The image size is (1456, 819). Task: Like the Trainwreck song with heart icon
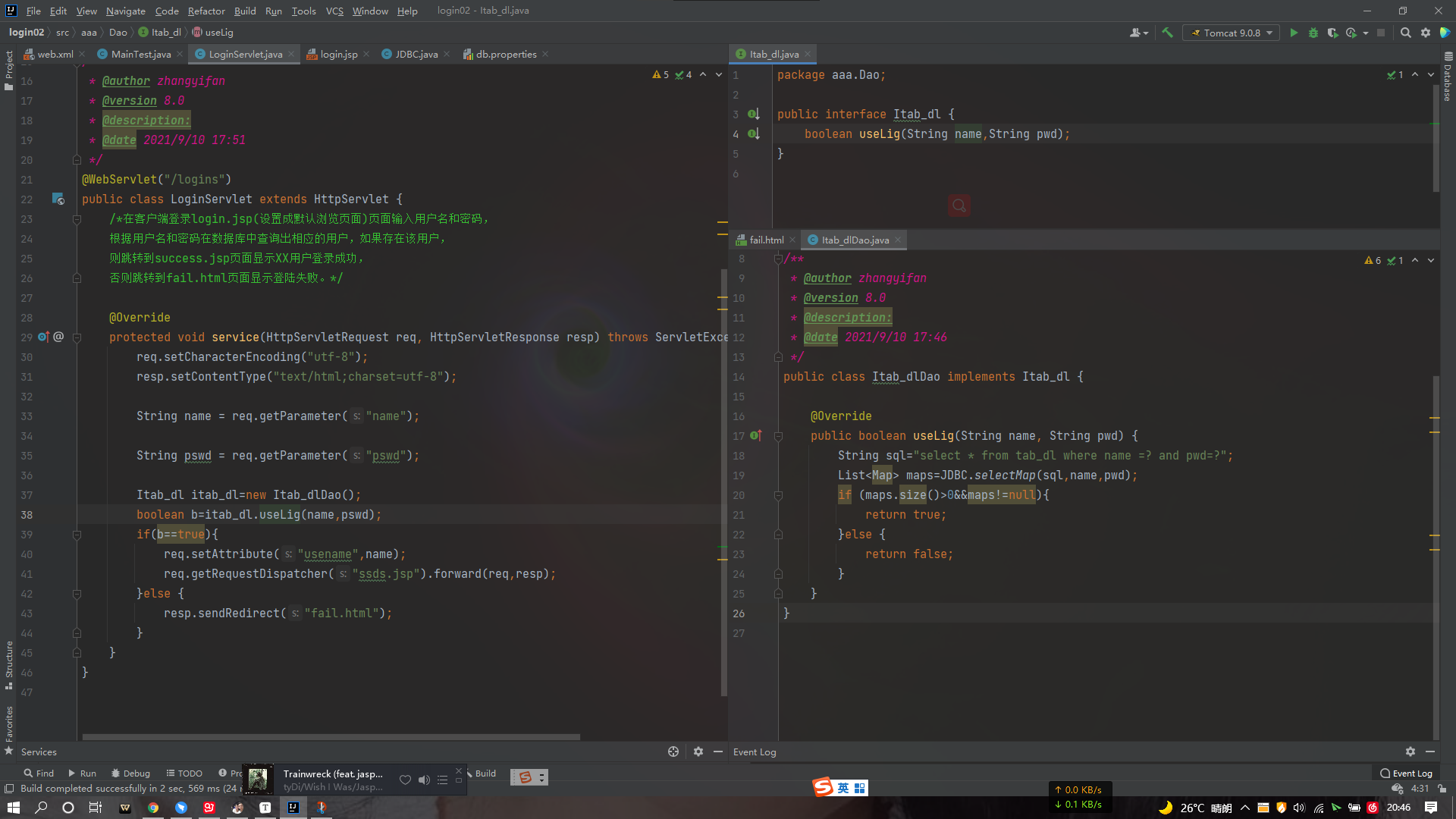405,780
